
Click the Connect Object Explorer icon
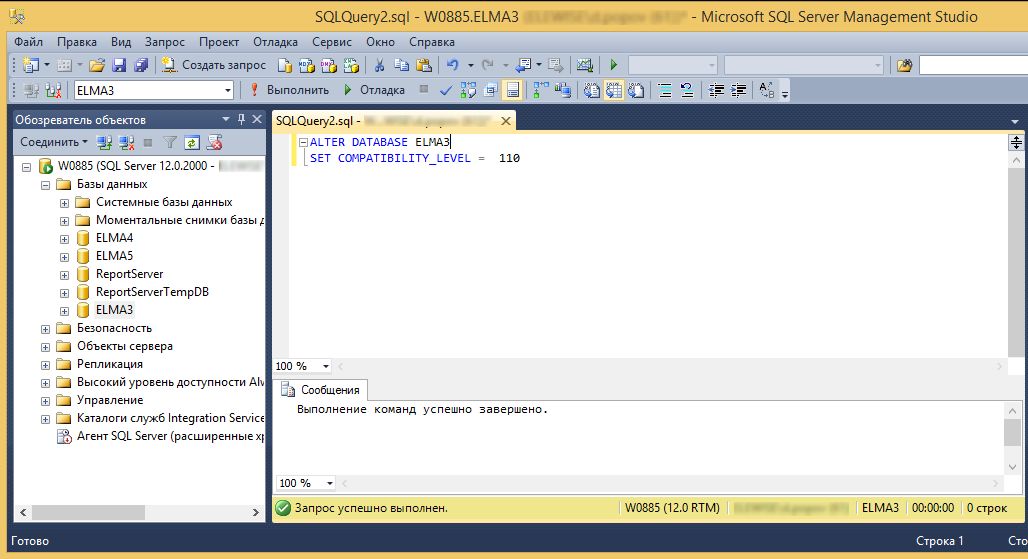point(104,142)
